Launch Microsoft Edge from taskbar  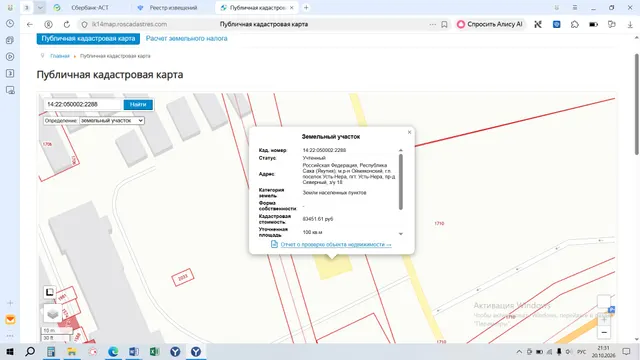(113, 351)
